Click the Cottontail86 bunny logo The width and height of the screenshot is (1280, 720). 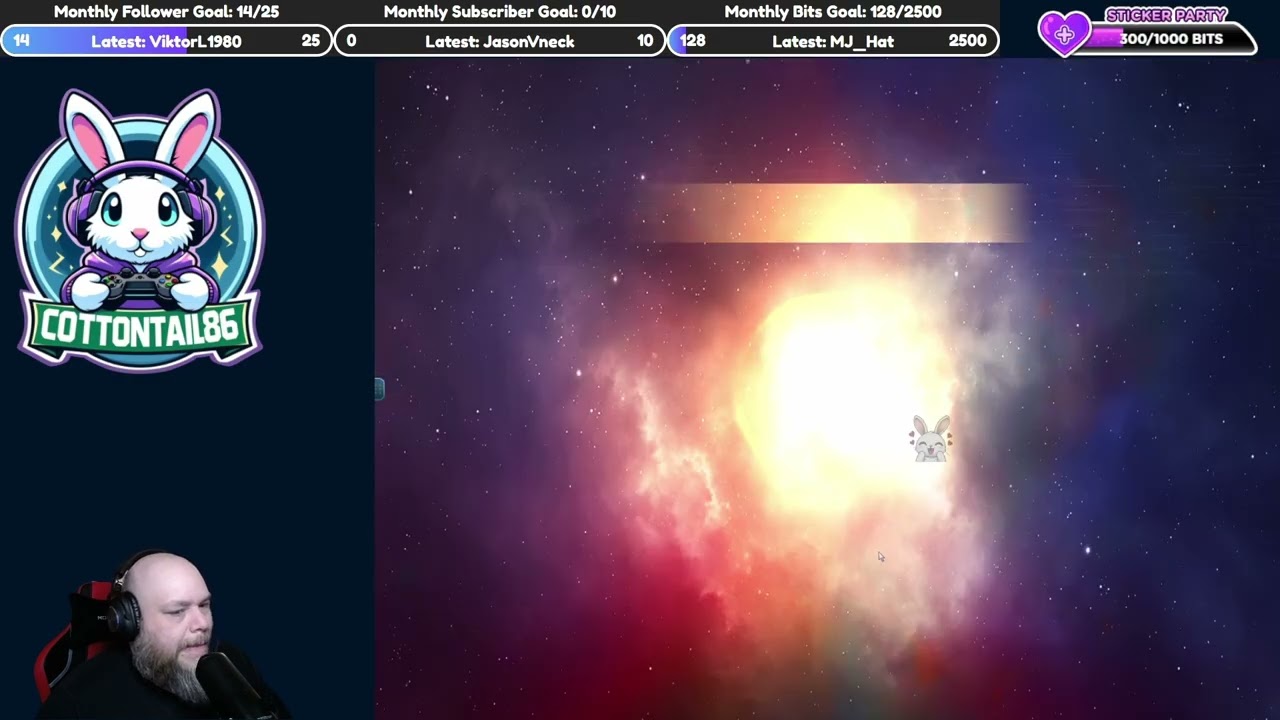coord(140,229)
